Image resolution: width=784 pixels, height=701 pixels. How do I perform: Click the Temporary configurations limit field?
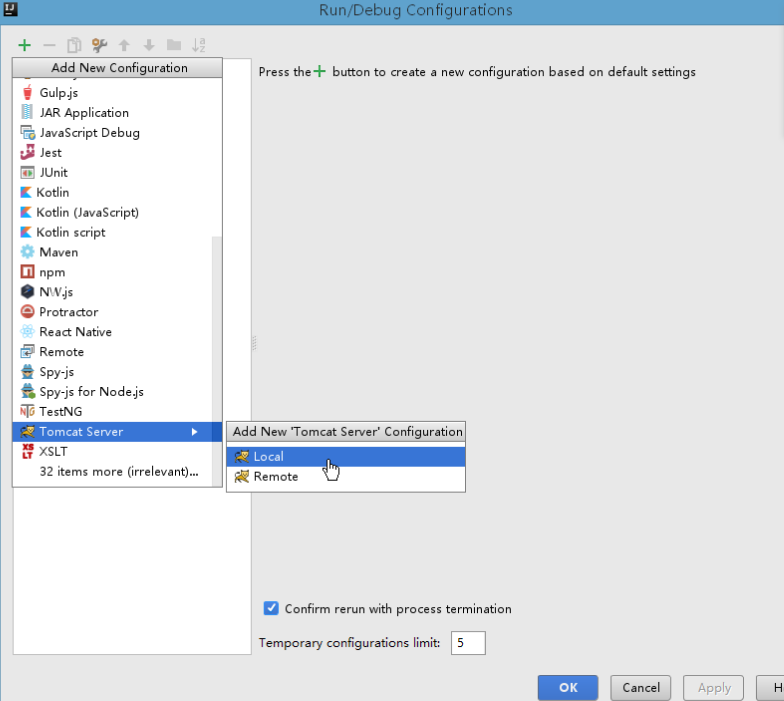point(468,643)
